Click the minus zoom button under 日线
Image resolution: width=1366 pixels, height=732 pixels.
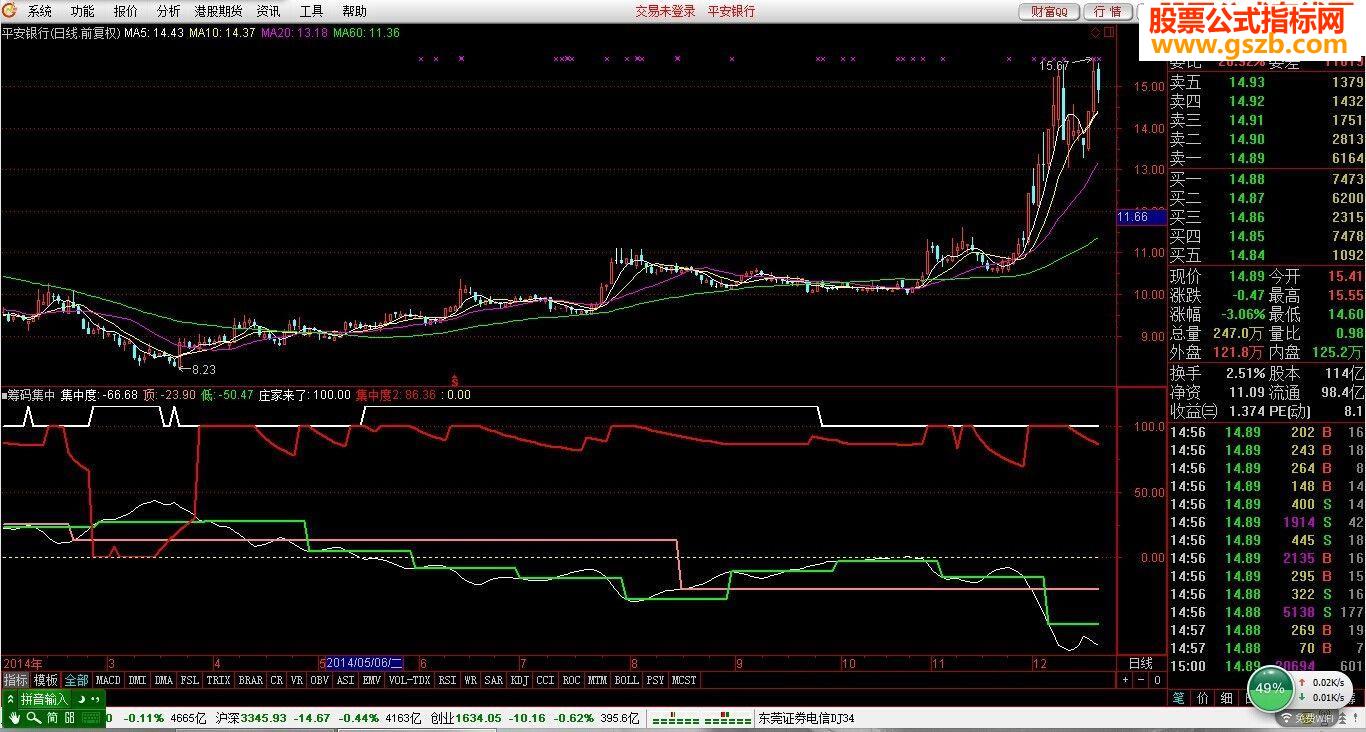(1140, 680)
